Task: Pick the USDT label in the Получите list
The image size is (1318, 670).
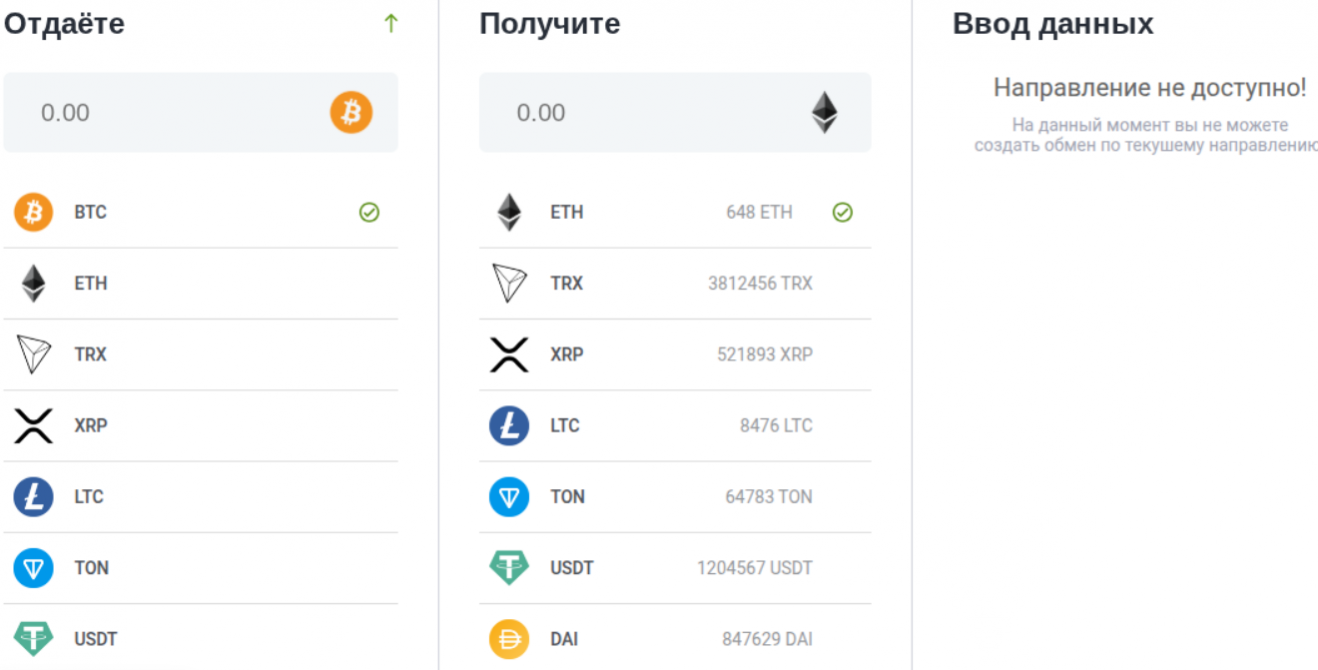Action: point(572,568)
